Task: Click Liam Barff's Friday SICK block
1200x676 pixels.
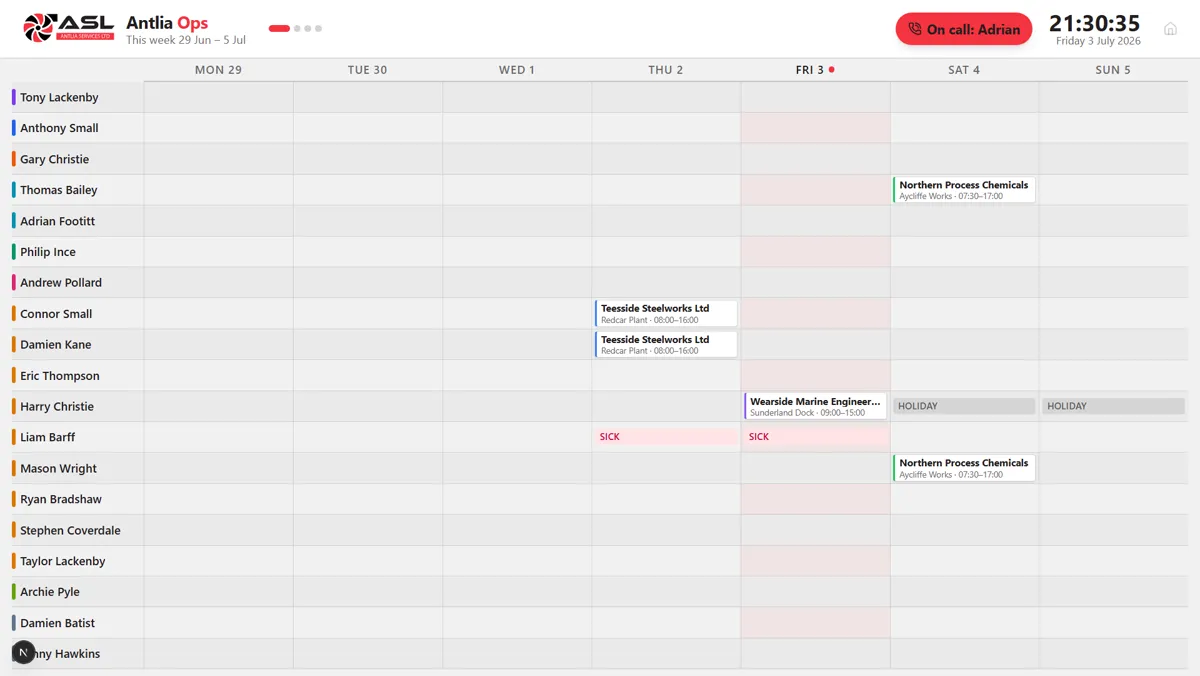Action: [815, 437]
